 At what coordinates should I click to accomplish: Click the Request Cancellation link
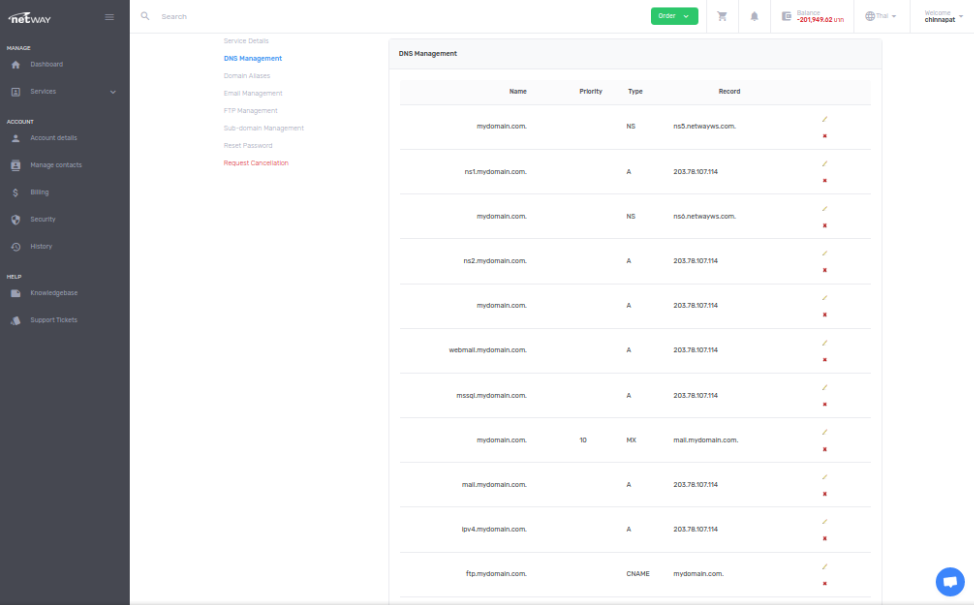(x=256, y=163)
